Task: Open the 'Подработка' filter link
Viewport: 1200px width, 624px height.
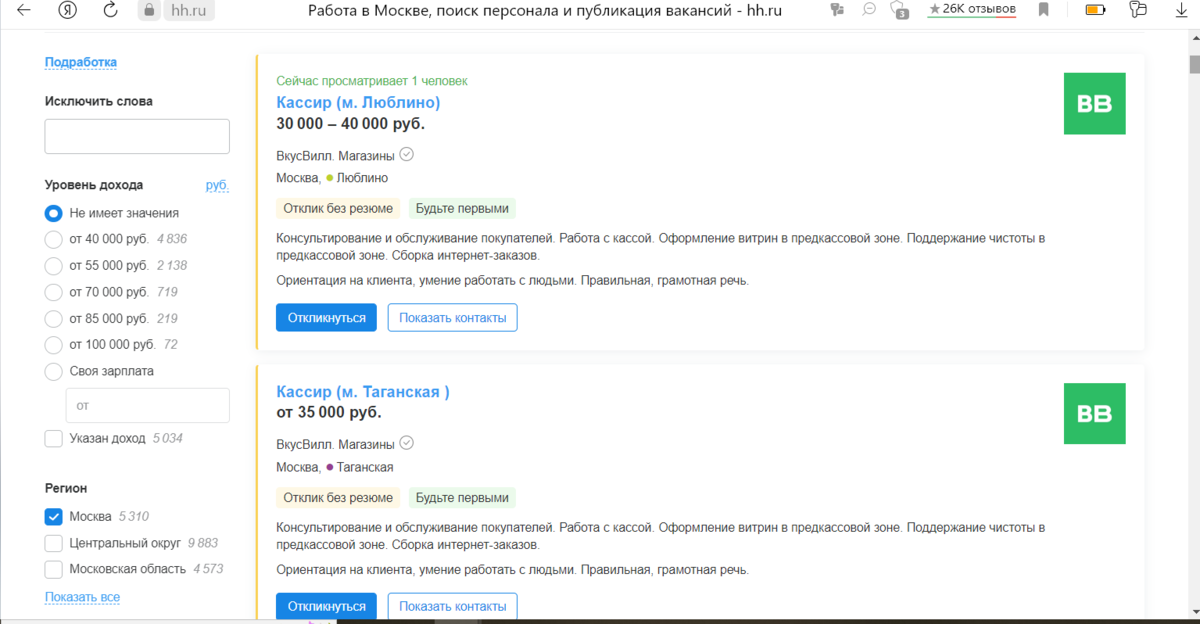Action: [x=81, y=62]
